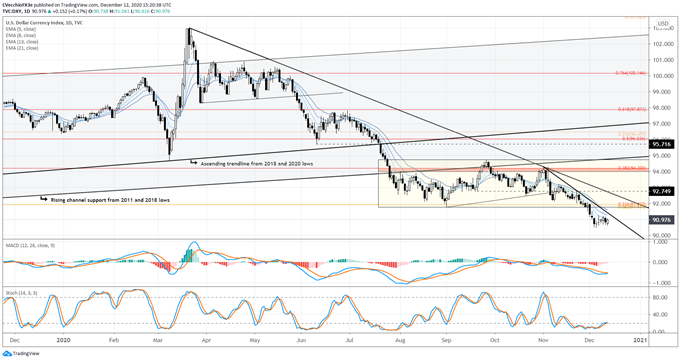Viewport: 680px width, 360px height.
Task: Click the 80.00 level on Stoch axis
Action: point(661,298)
